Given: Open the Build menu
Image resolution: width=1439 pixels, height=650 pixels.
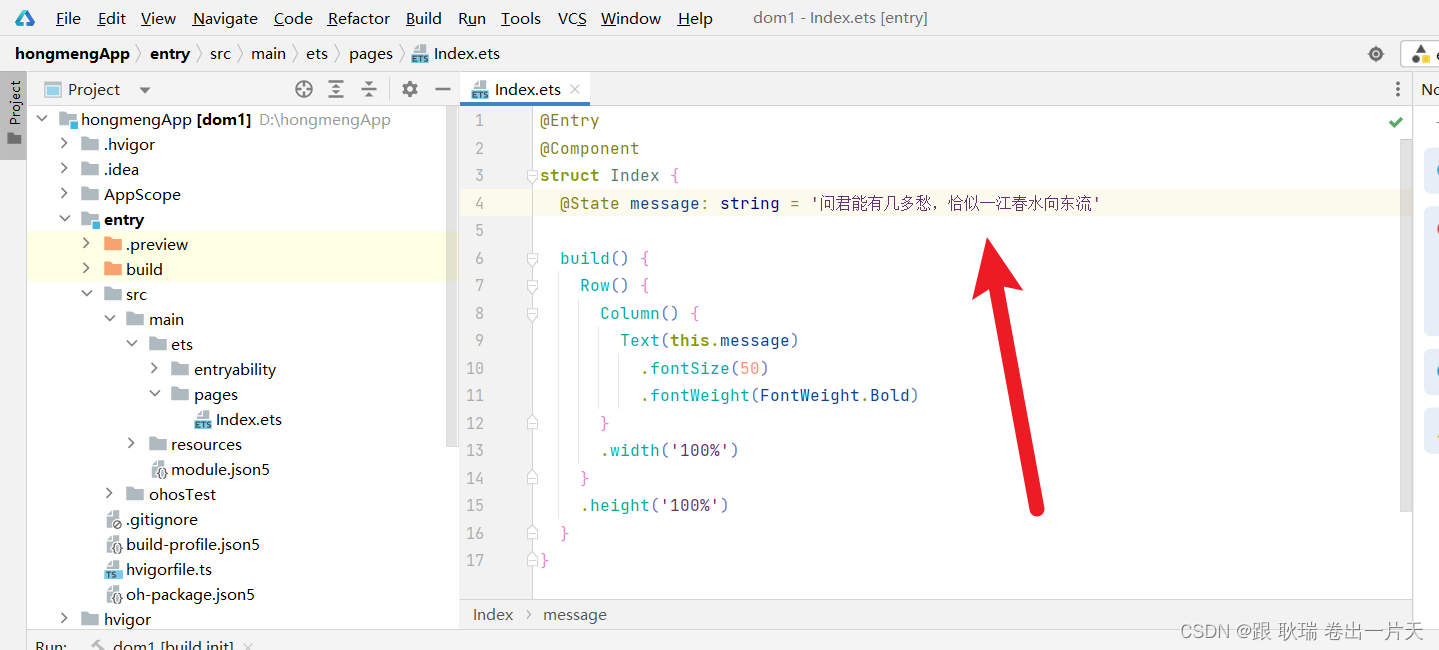Looking at the screenshot, I should 424,18.
